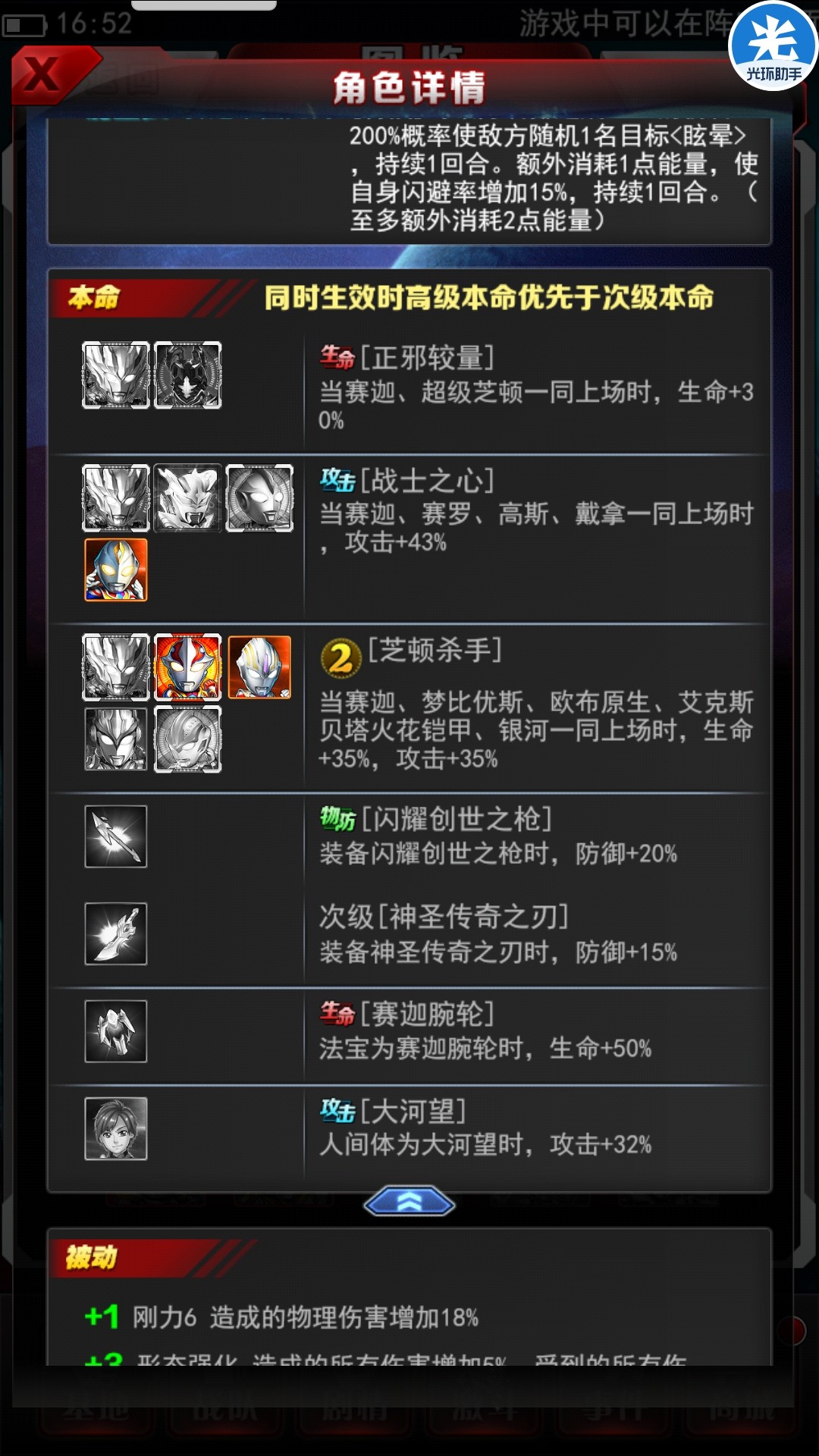Select the 高斯 portrait in 战士之心
The image size is (819, 1456).
pyautogui.click(x=259, y=498)
